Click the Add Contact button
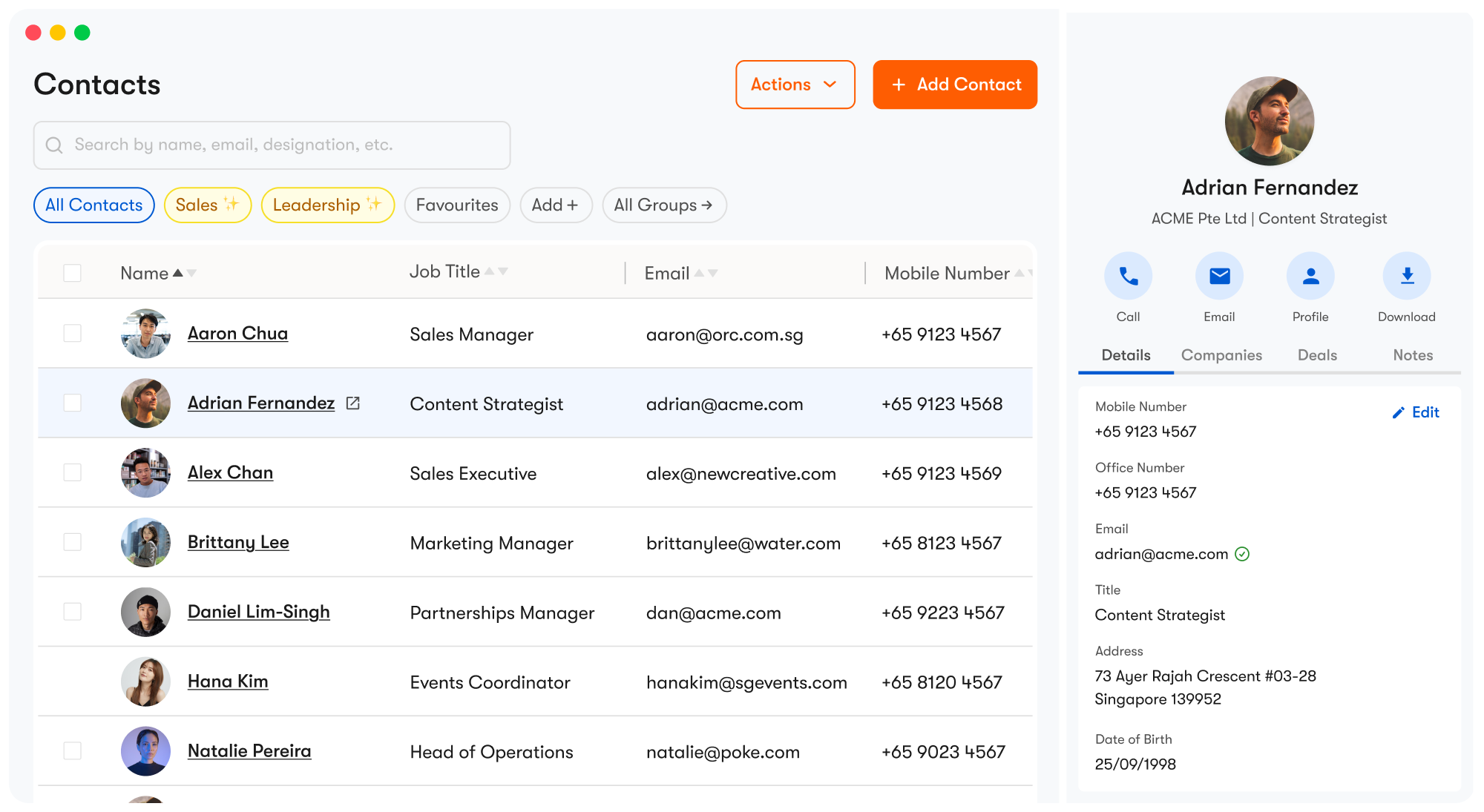 [955, 85]
